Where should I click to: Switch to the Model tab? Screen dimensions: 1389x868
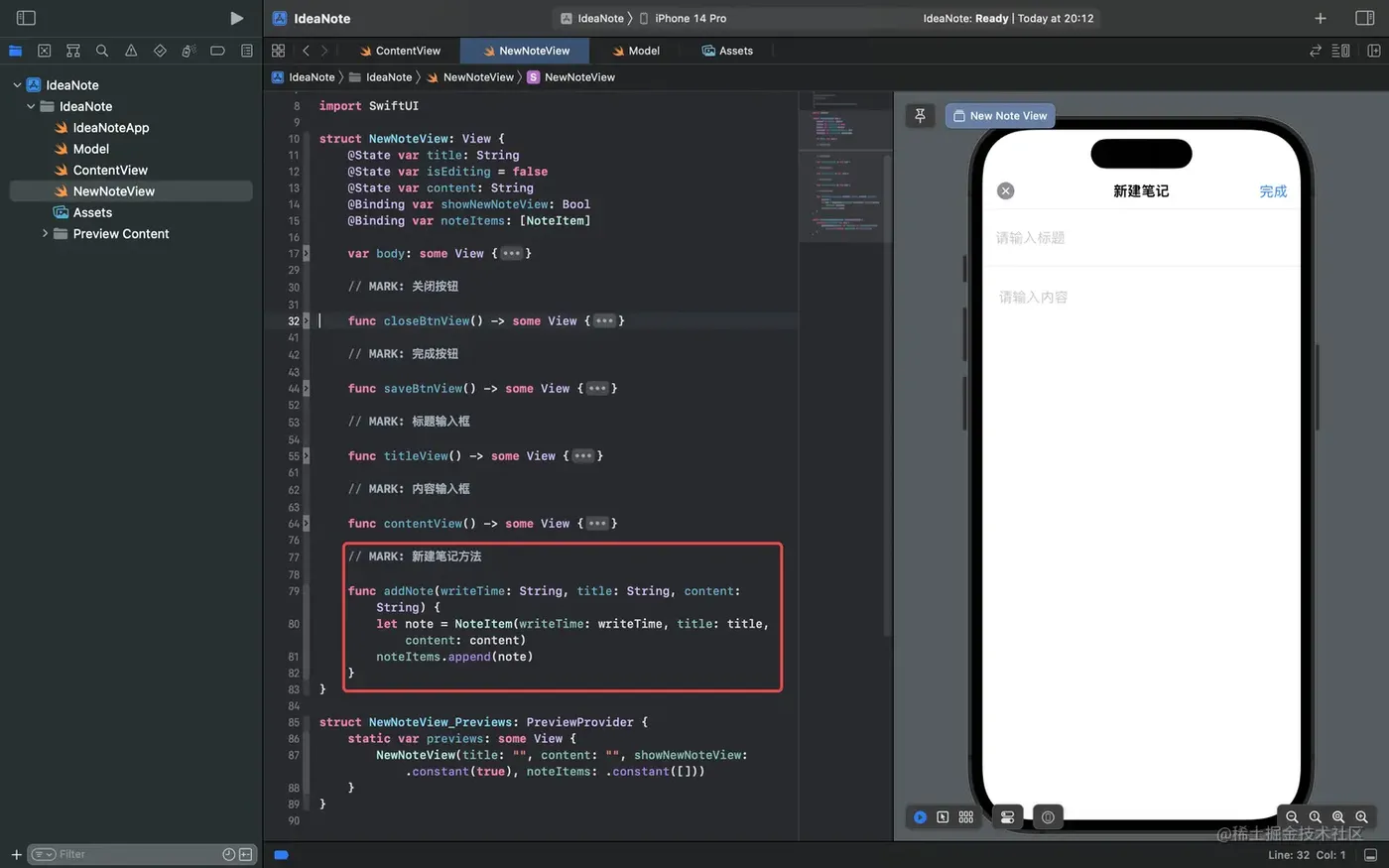[x=636, y=51]
